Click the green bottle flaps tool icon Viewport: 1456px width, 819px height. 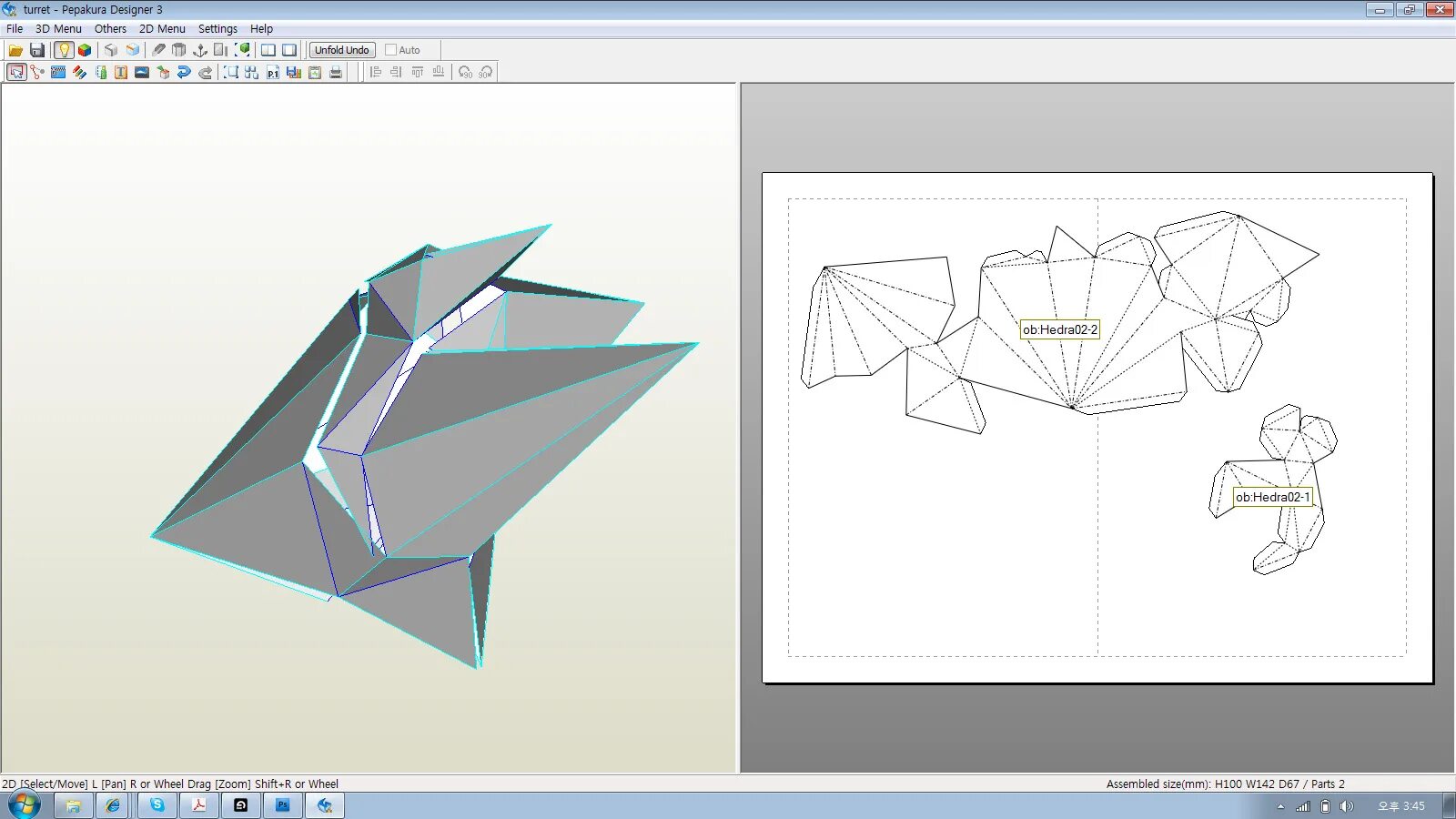tap(101, 72)
